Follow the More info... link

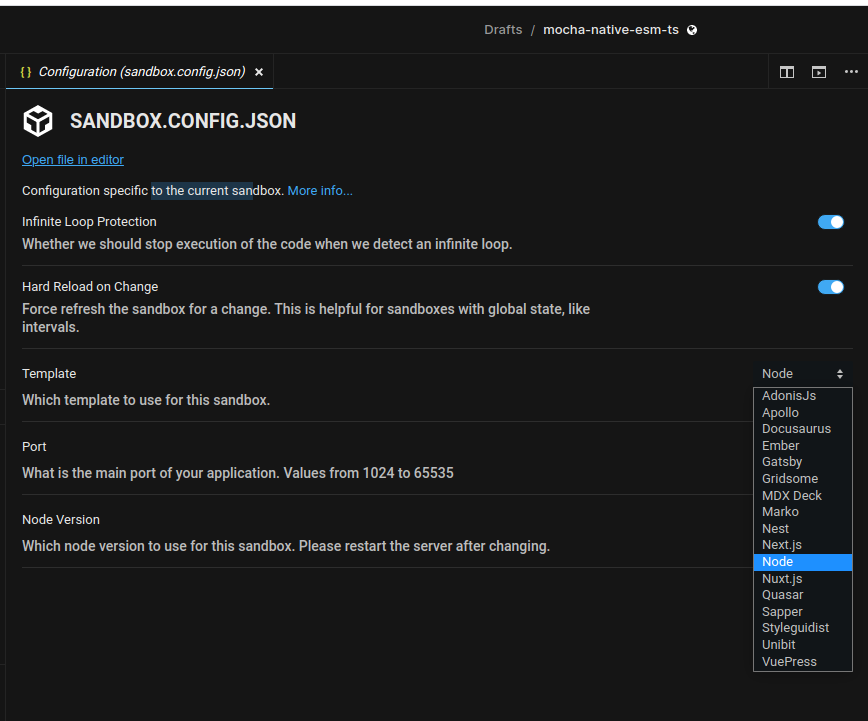click(x=320, y=190)
